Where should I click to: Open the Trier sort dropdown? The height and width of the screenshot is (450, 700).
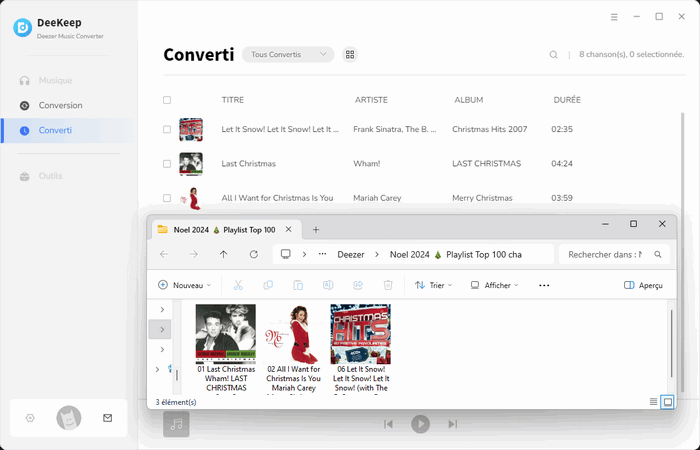pyautogui.click(x=433, y=285)
